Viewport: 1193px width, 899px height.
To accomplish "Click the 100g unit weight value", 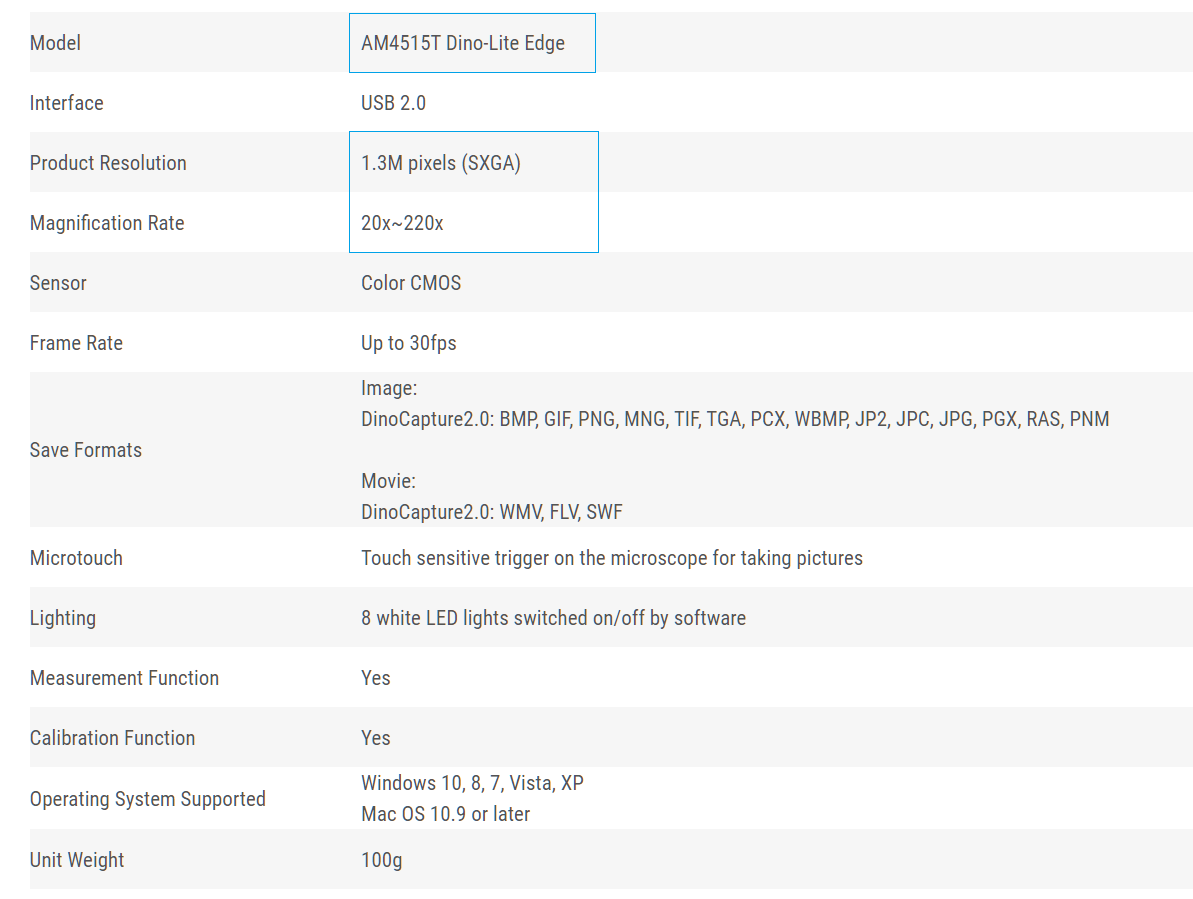I will [381, 860].
